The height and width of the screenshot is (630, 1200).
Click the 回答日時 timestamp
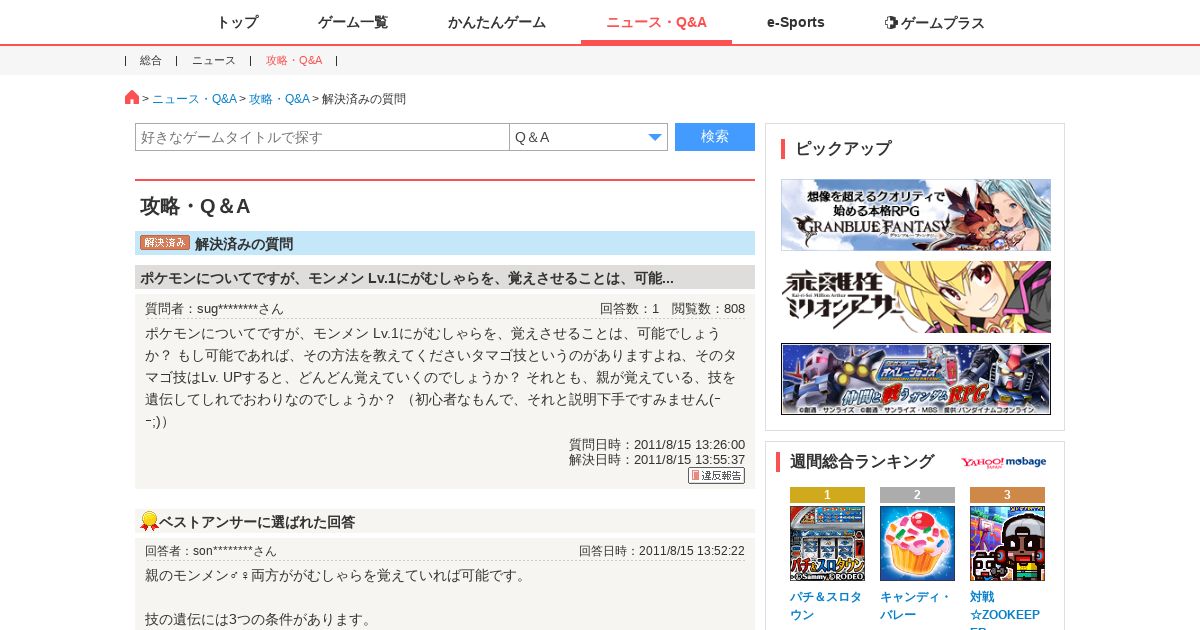pos(662,550)
